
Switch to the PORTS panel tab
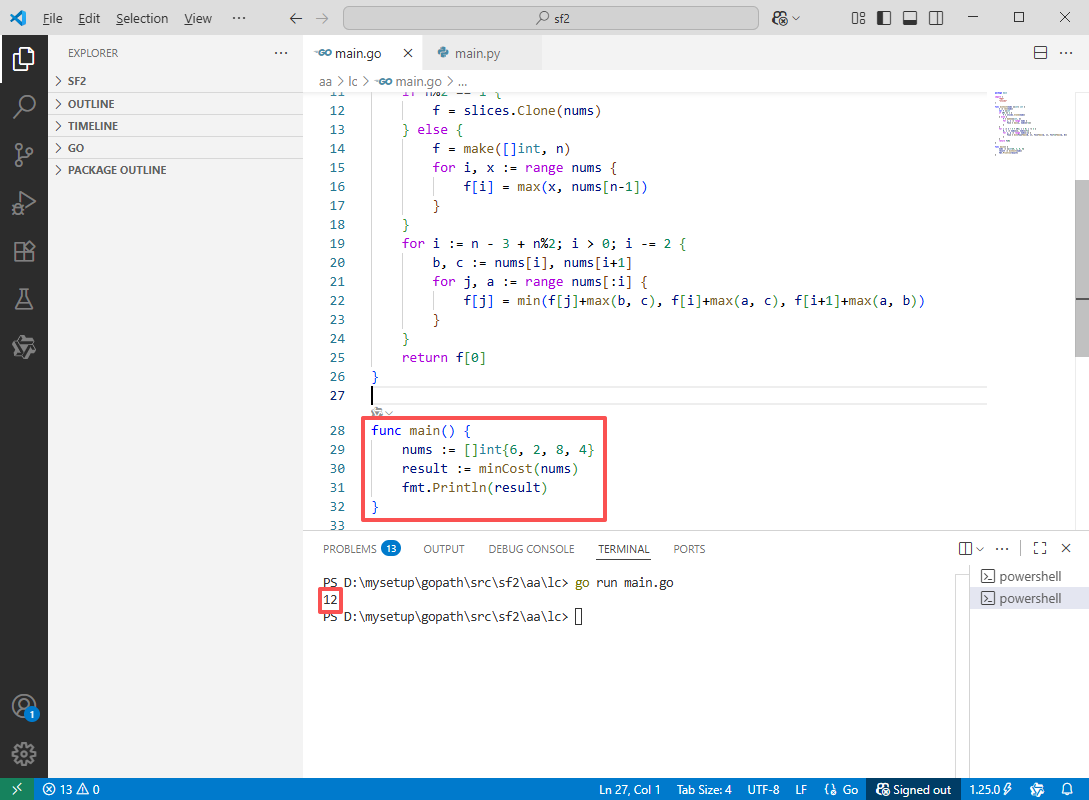pos(689,549)
